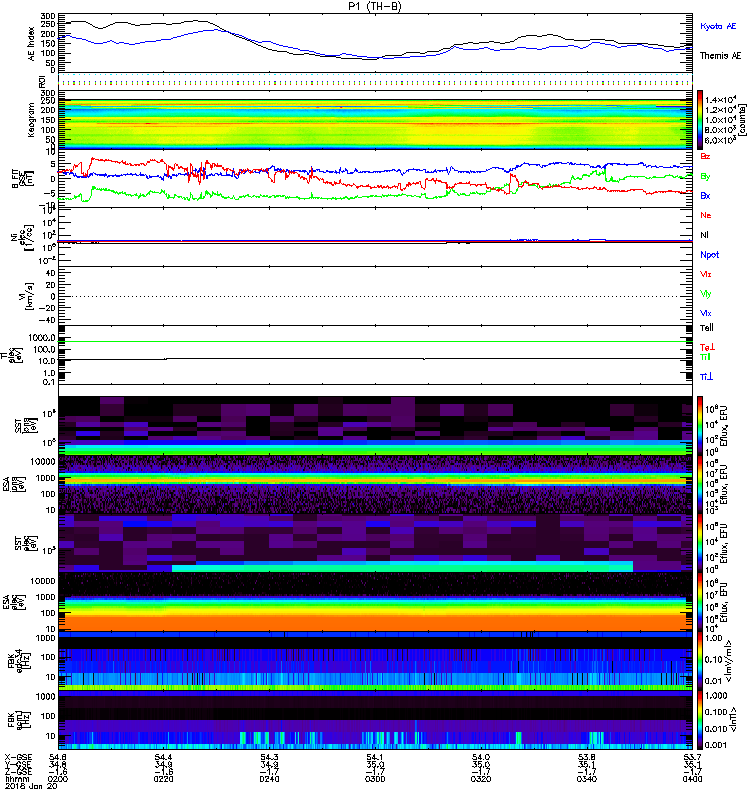Select the red Te⊥ legend label
This screenshot has width=750, height=800.
pos(707,347)
